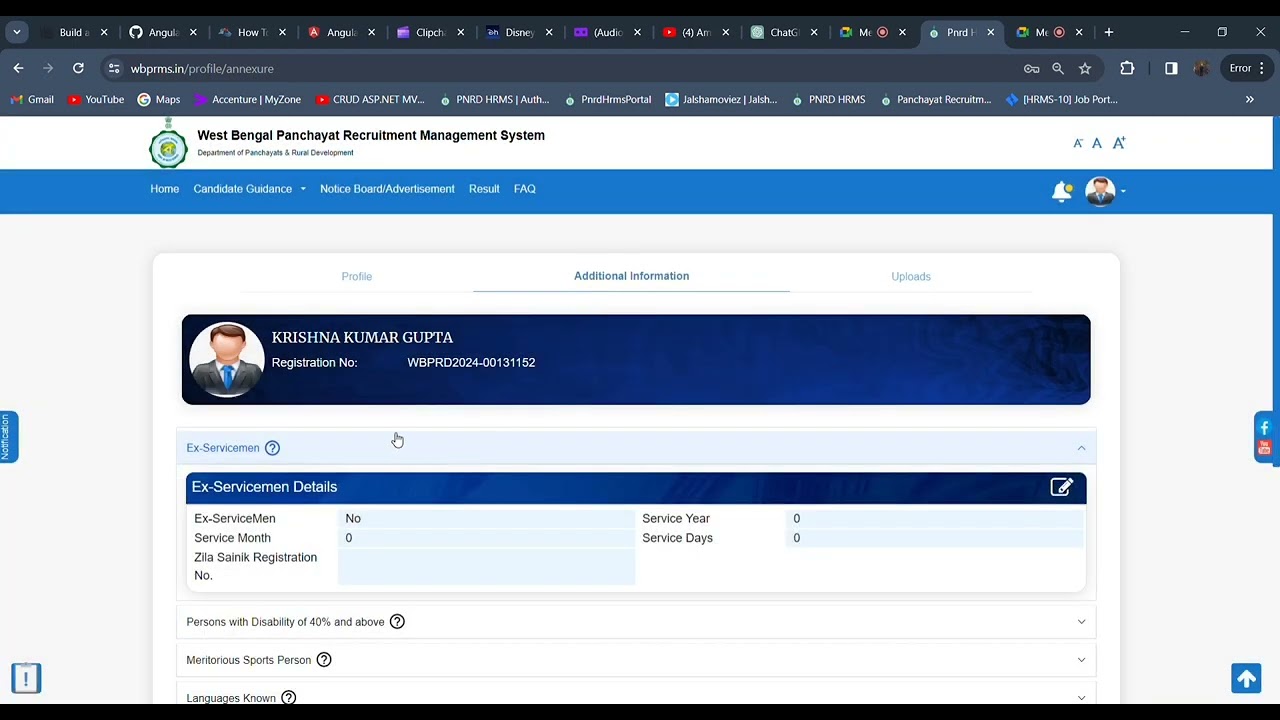Decrease font size with small A
1280x720 pixels.
[1078, 143]
